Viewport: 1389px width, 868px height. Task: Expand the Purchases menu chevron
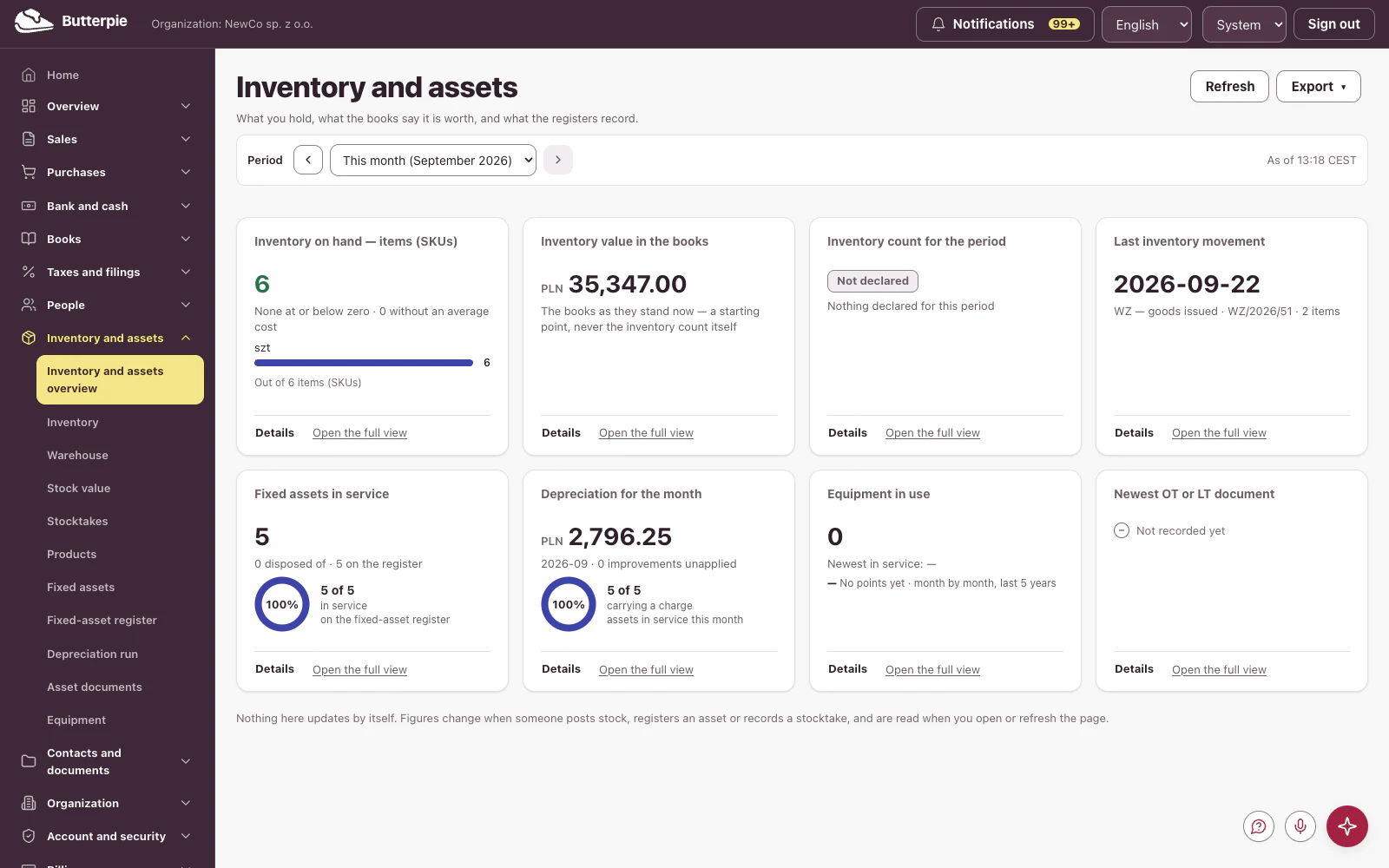(x=186, y=172)
